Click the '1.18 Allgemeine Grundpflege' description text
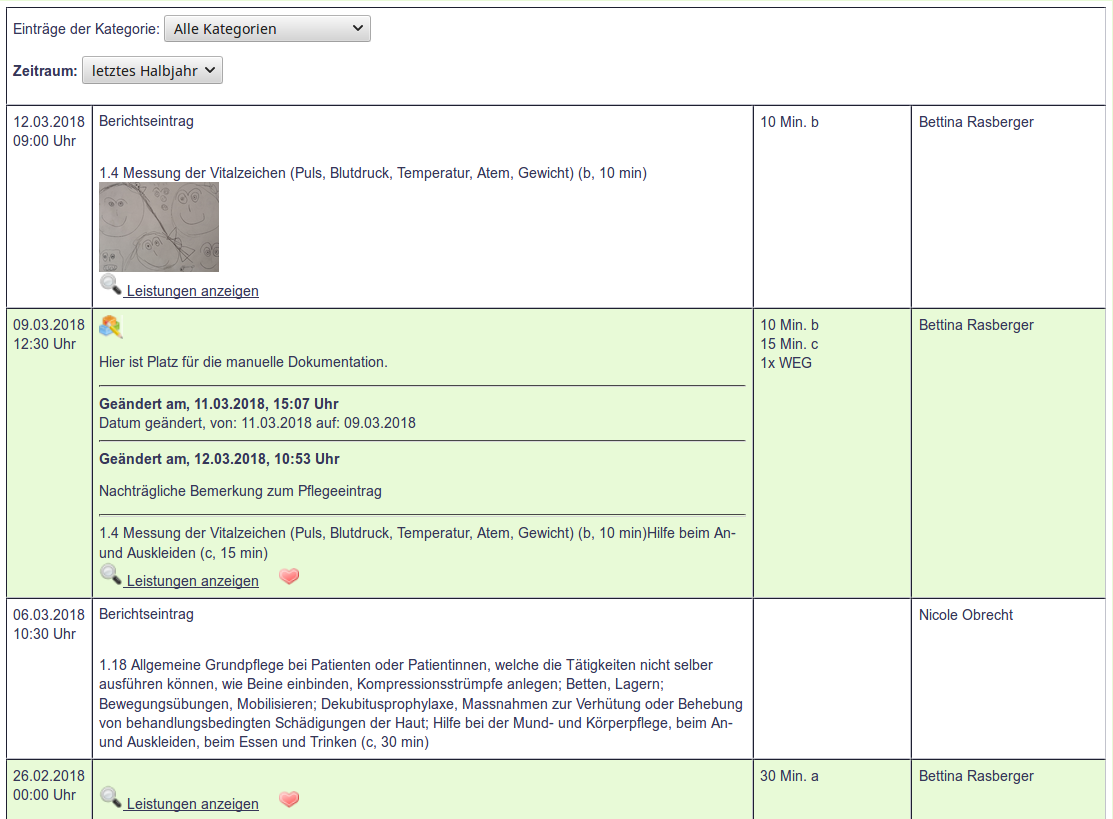 pos(420,703)
